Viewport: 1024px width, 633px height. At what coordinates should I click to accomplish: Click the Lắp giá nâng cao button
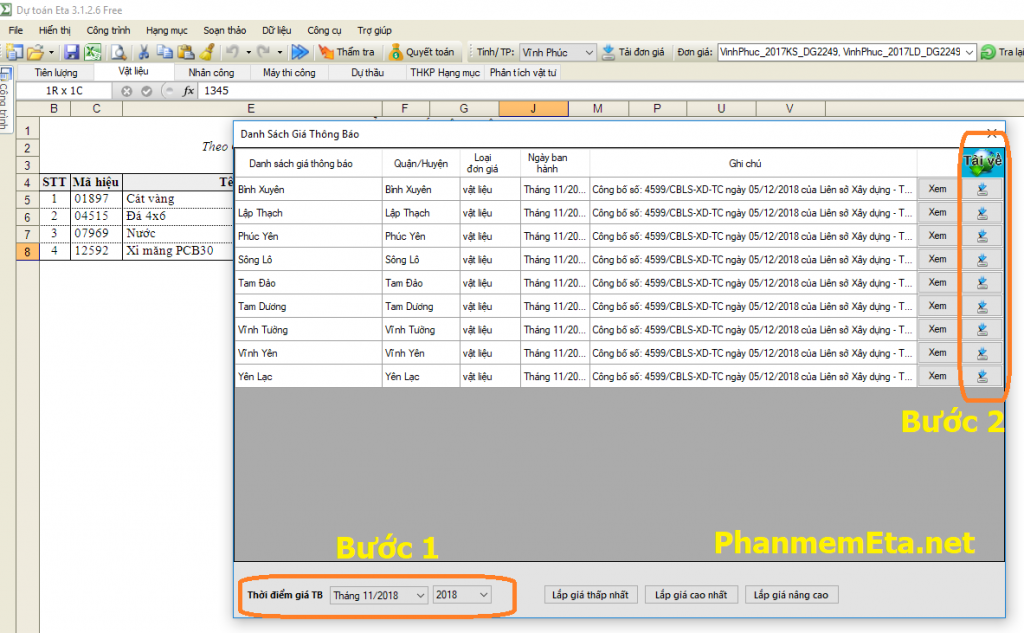coord(791,595)
